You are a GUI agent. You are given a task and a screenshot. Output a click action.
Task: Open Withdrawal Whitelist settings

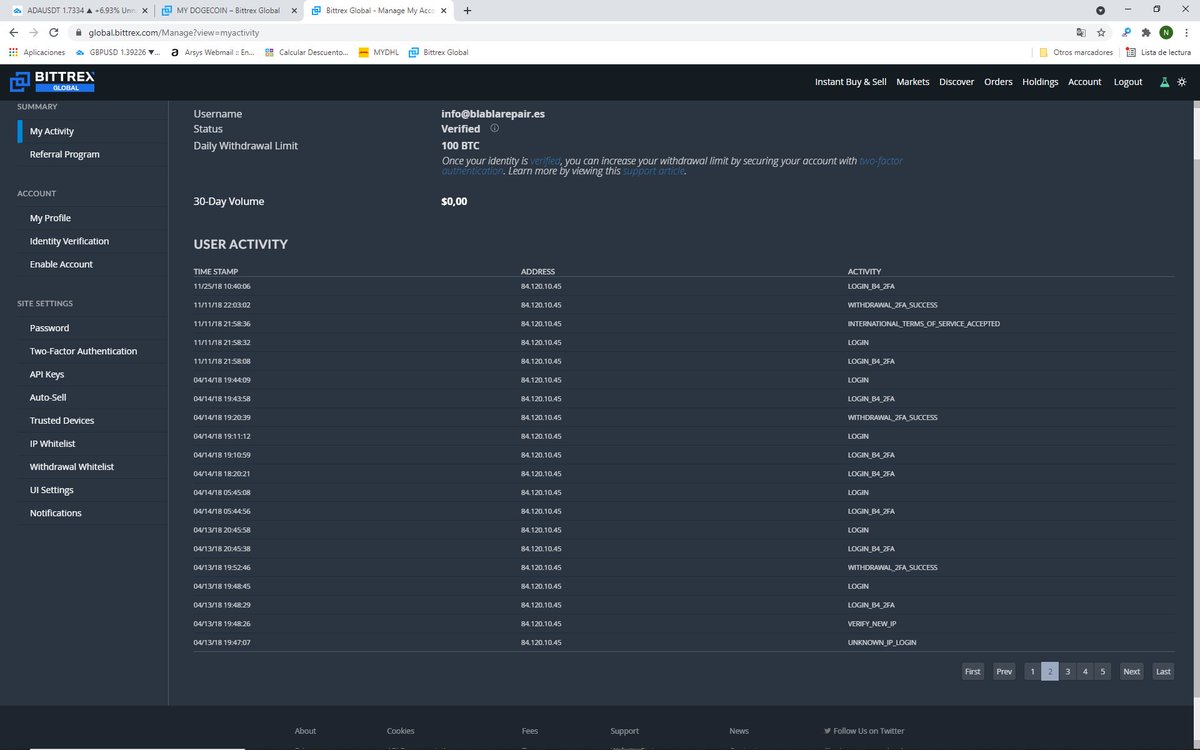pyautogui.click(x=72, y=467)
